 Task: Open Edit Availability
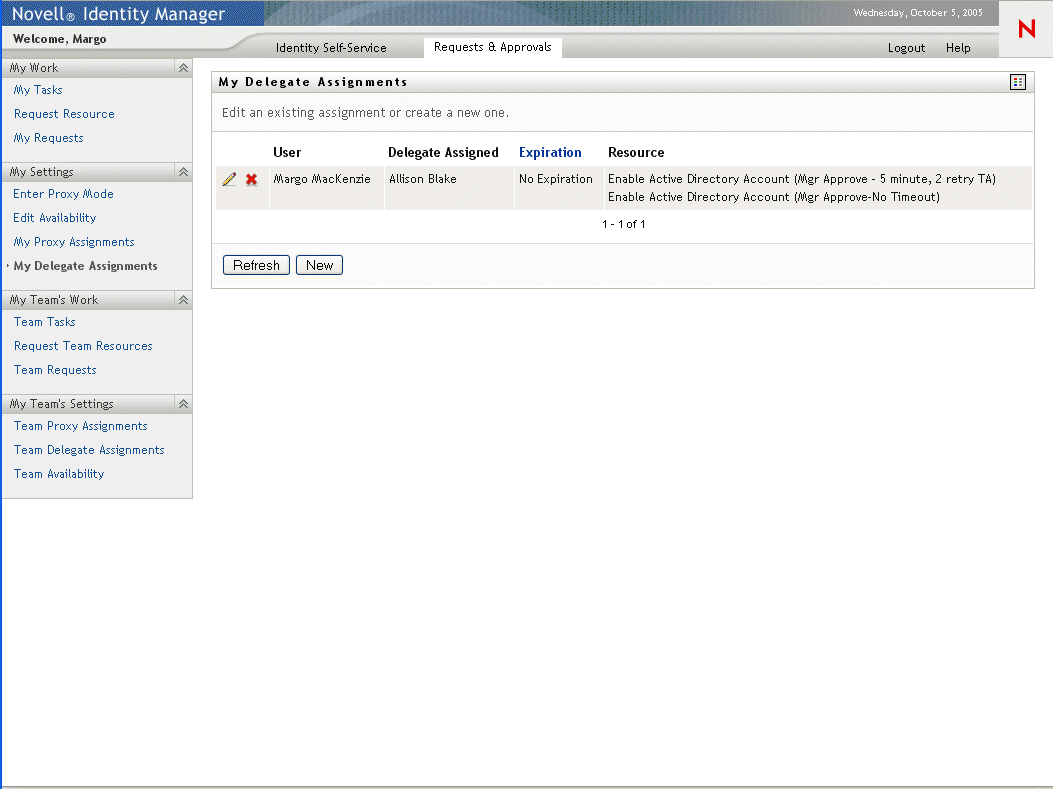[x=54, y=218]
